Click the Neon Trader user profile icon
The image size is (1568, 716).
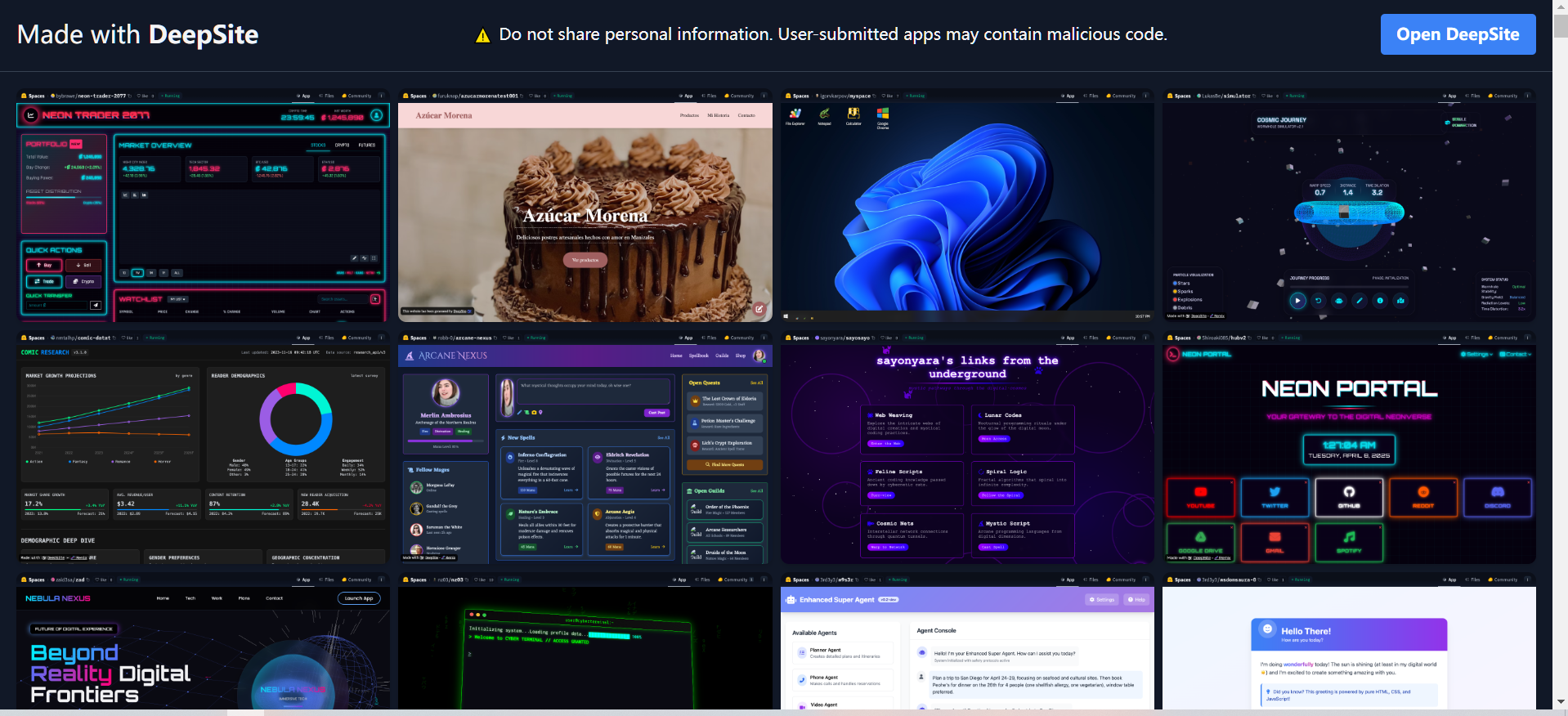[377, 115]
